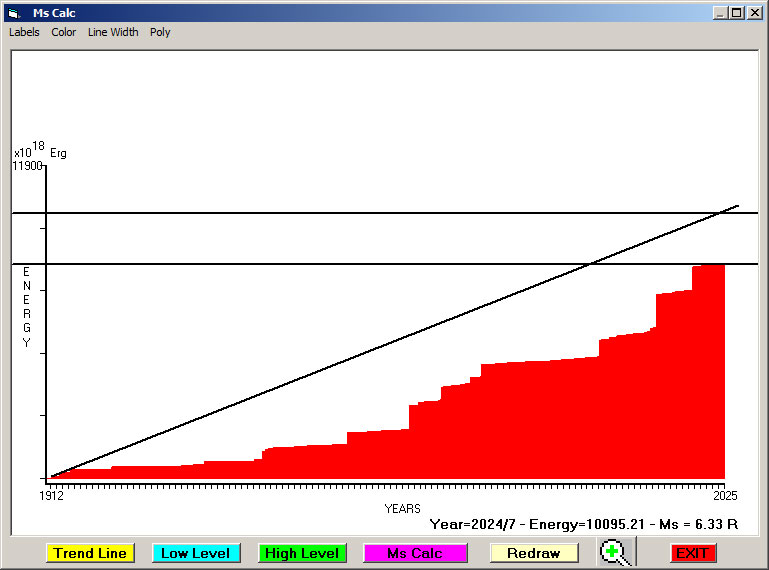Screen dimensions: 769x570
Task: Click the red EXIT button
Action: (692, 553)
